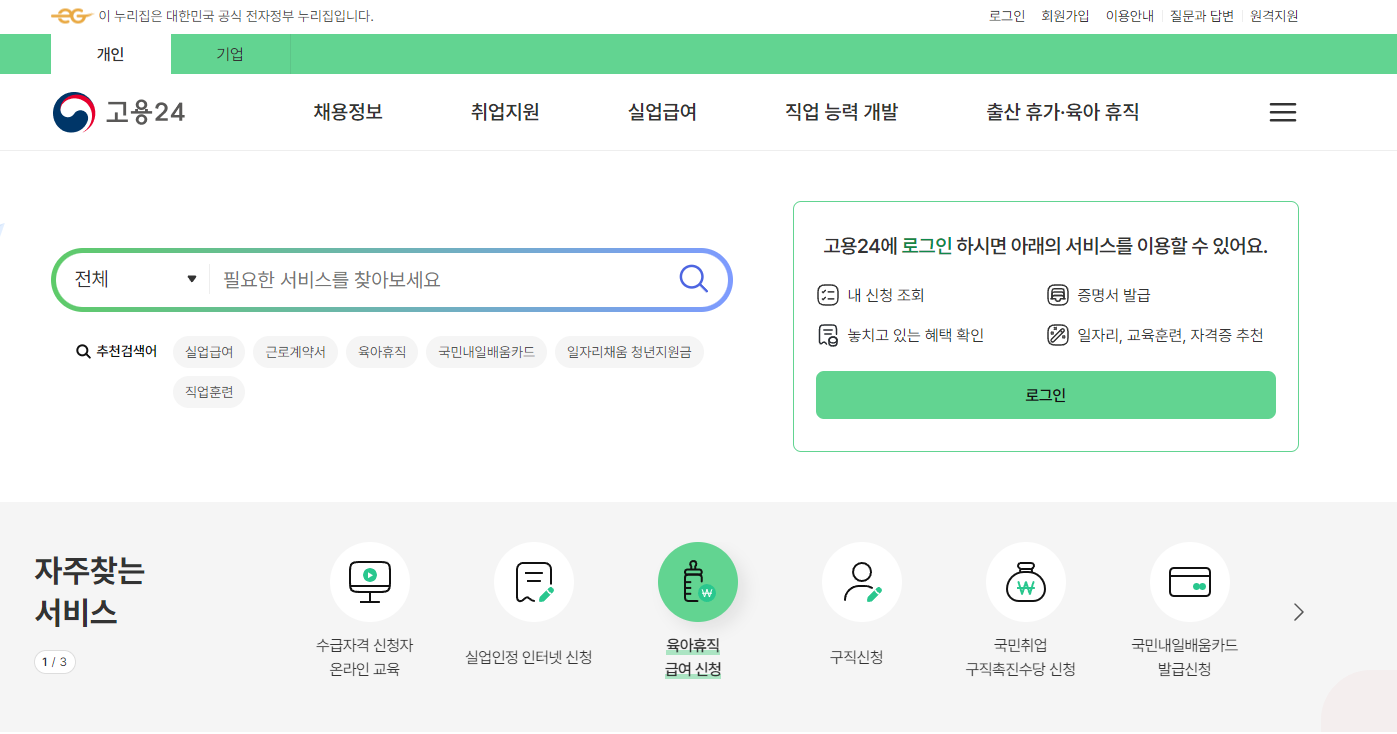
Task: Click the 수급자격 신청자 온라인 교육 label
Action: coord(364,657)
